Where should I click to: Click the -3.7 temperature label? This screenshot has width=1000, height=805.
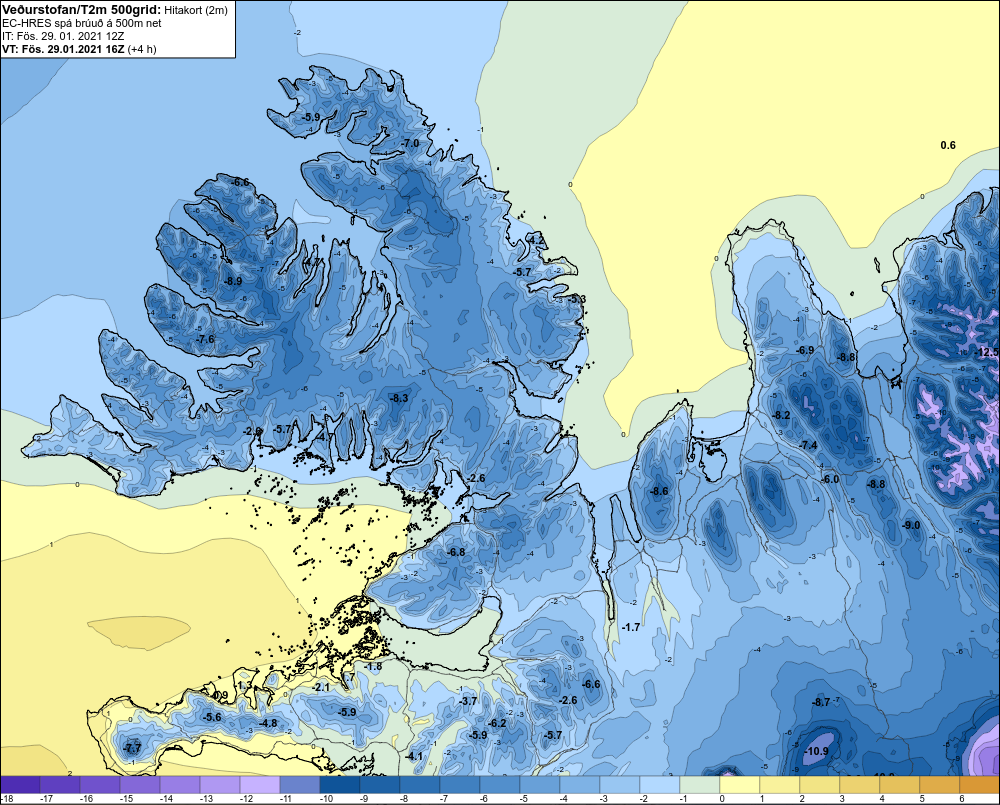(468, 701)
